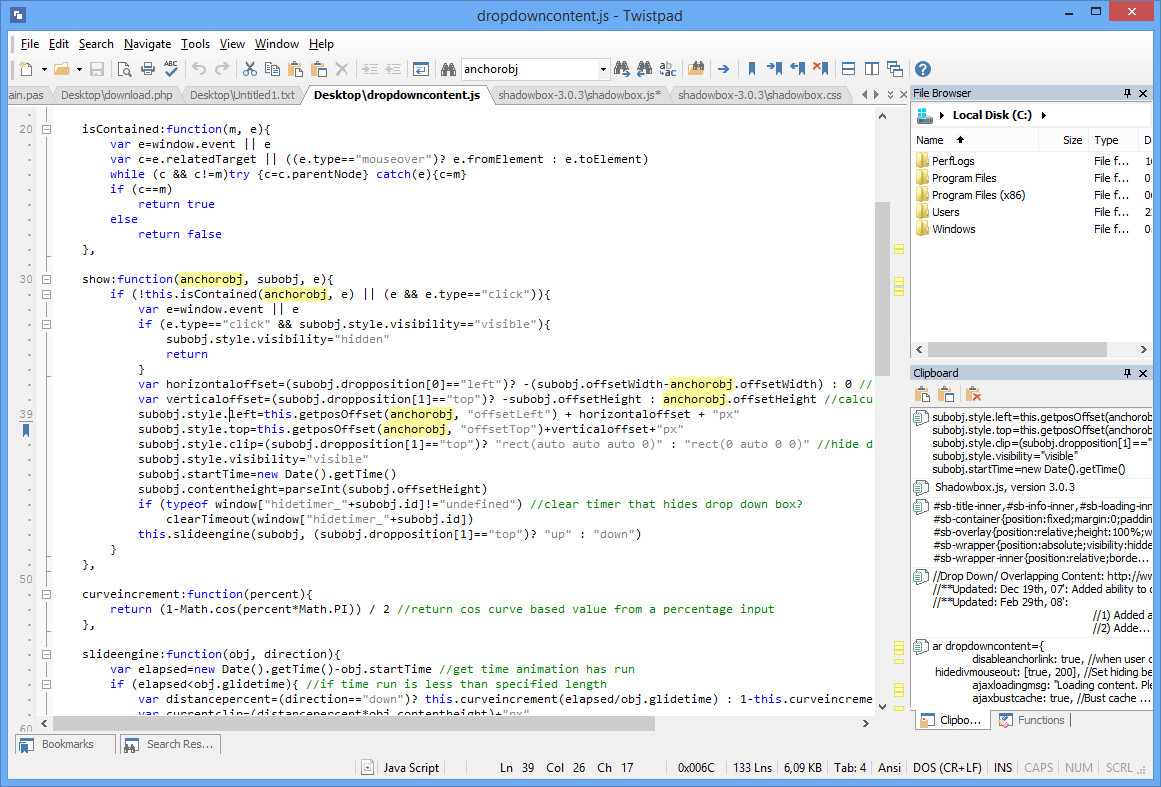Click the bookmark marker at line 39 gutter
This screenshot has width=1161, height=787.
(26, 429)
